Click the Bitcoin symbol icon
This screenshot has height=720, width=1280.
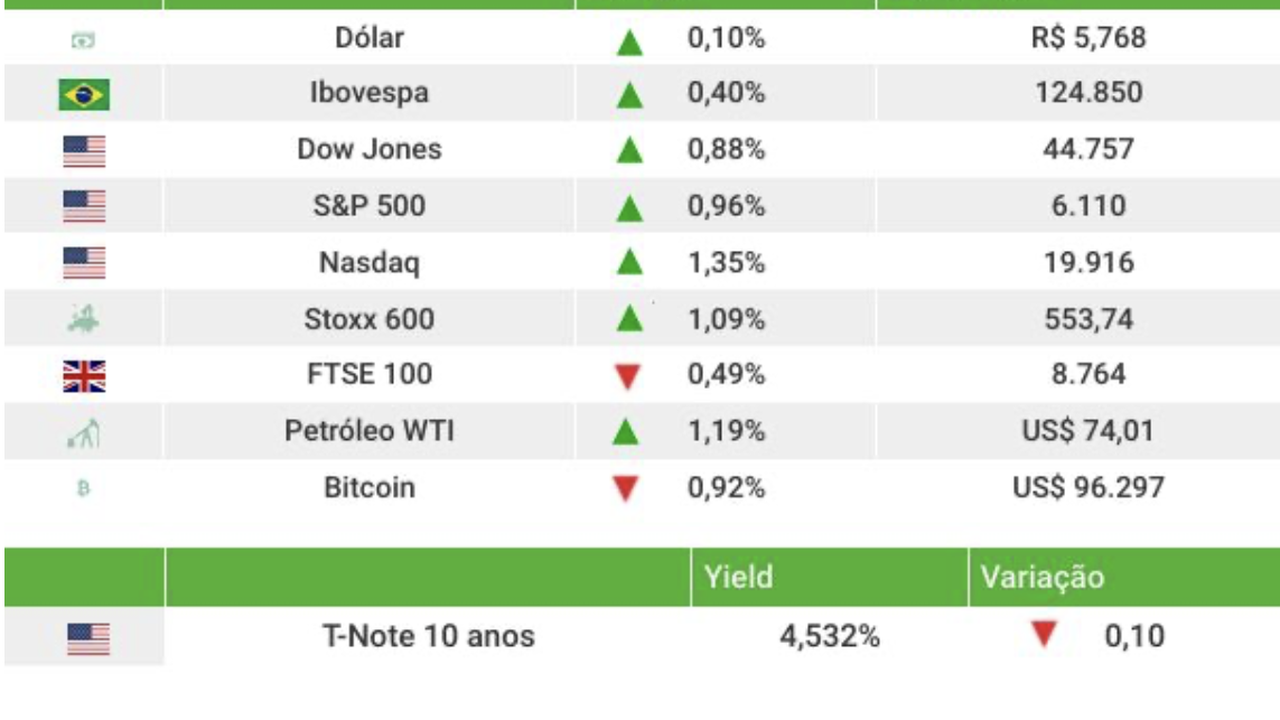84,489
